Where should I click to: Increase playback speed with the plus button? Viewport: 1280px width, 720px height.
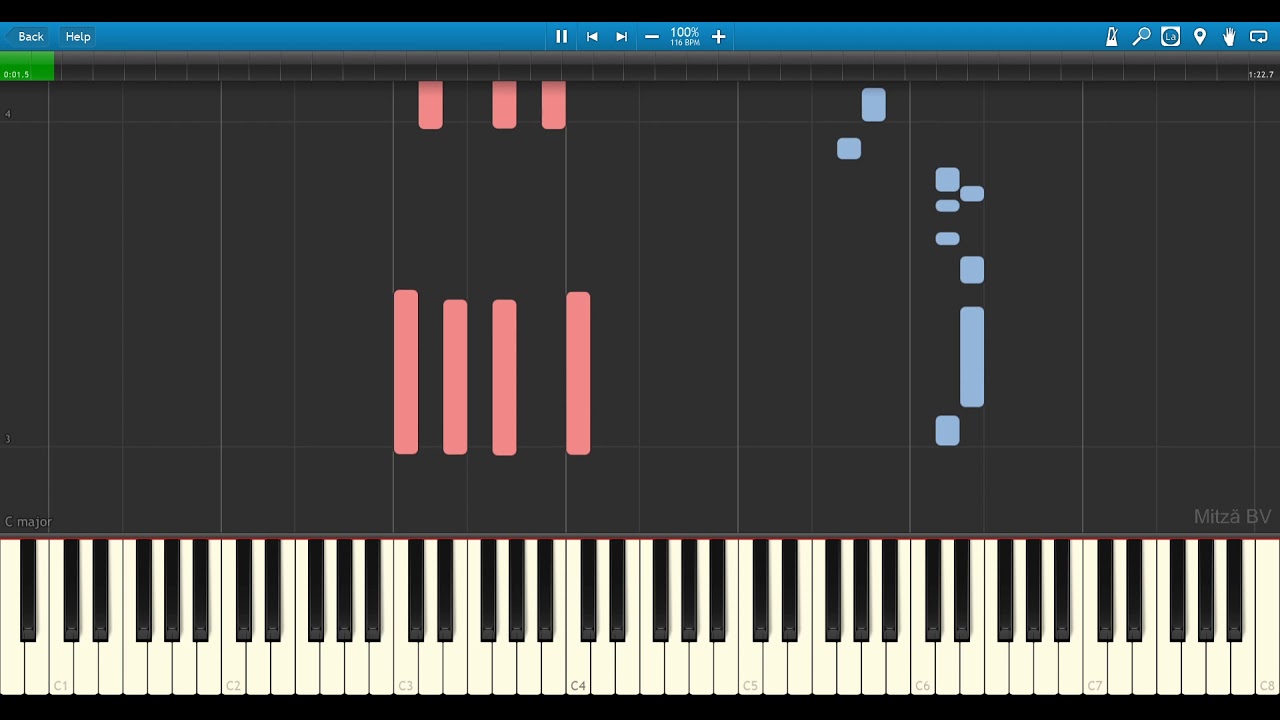coord(718,36)
